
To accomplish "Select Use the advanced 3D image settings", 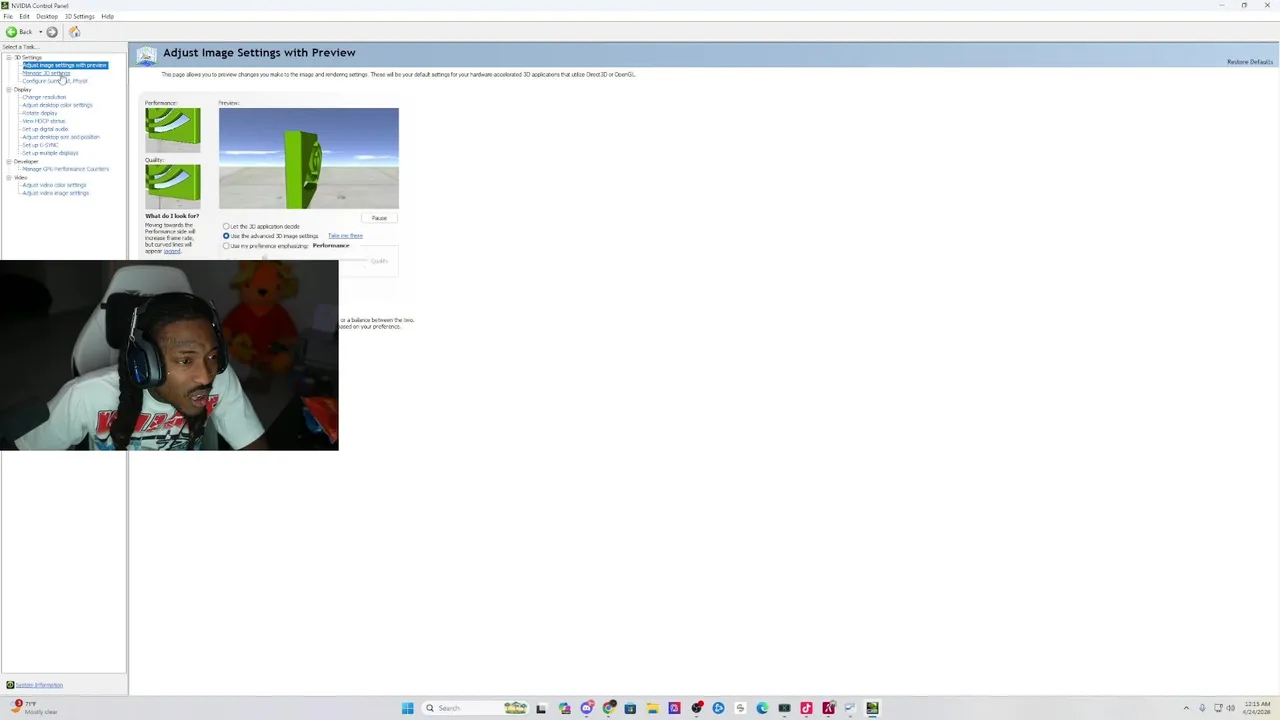I will click(x=226, y=236).
